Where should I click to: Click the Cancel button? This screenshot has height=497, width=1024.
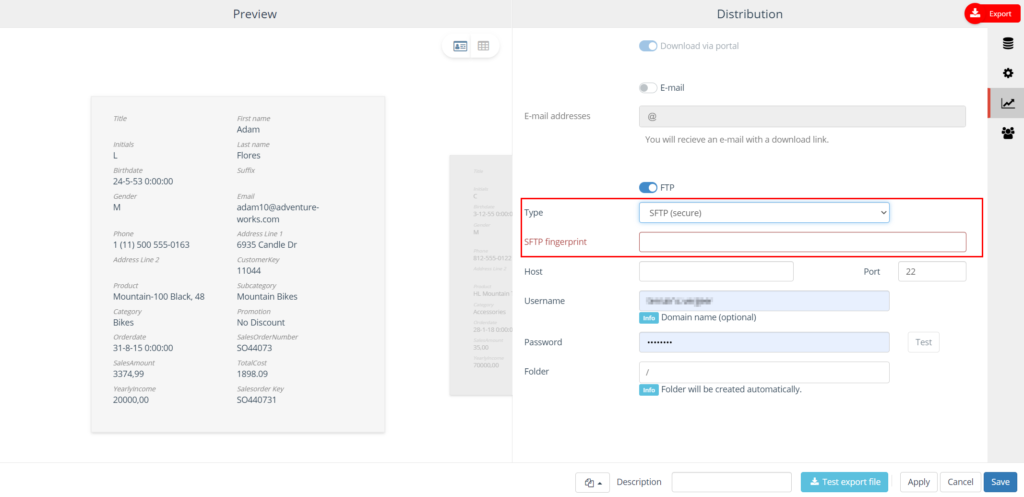click(x=960, y=482)
